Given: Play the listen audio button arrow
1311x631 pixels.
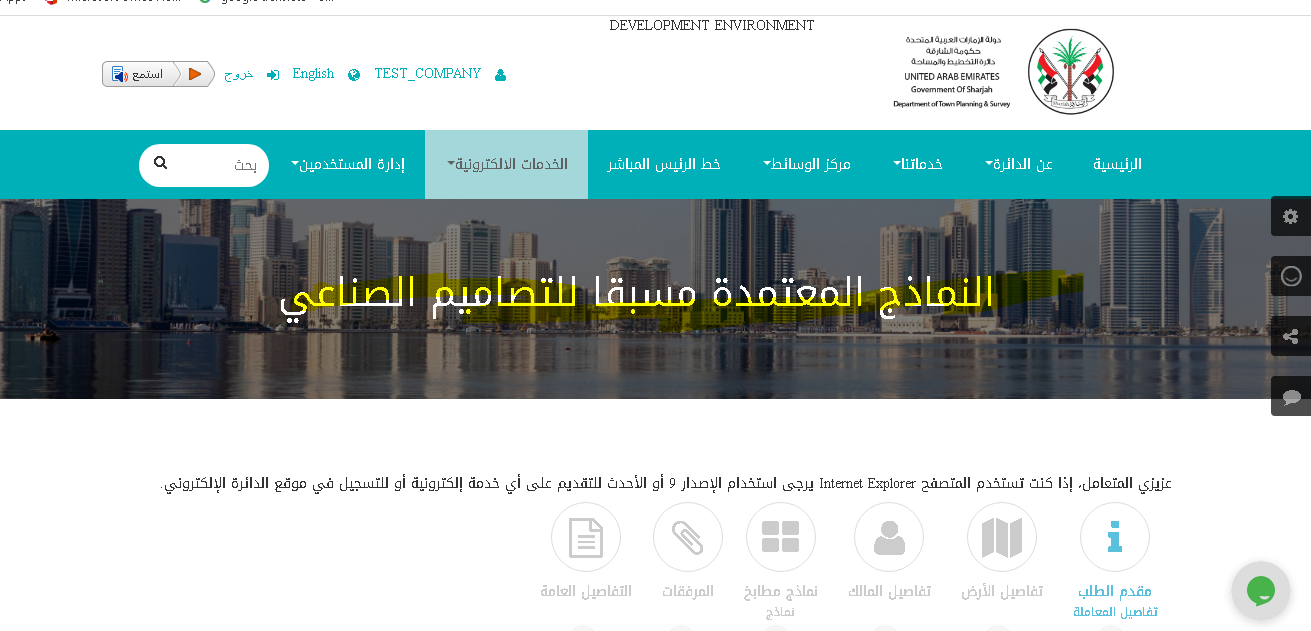Looking at the screenshot, I should coord(195,74).
